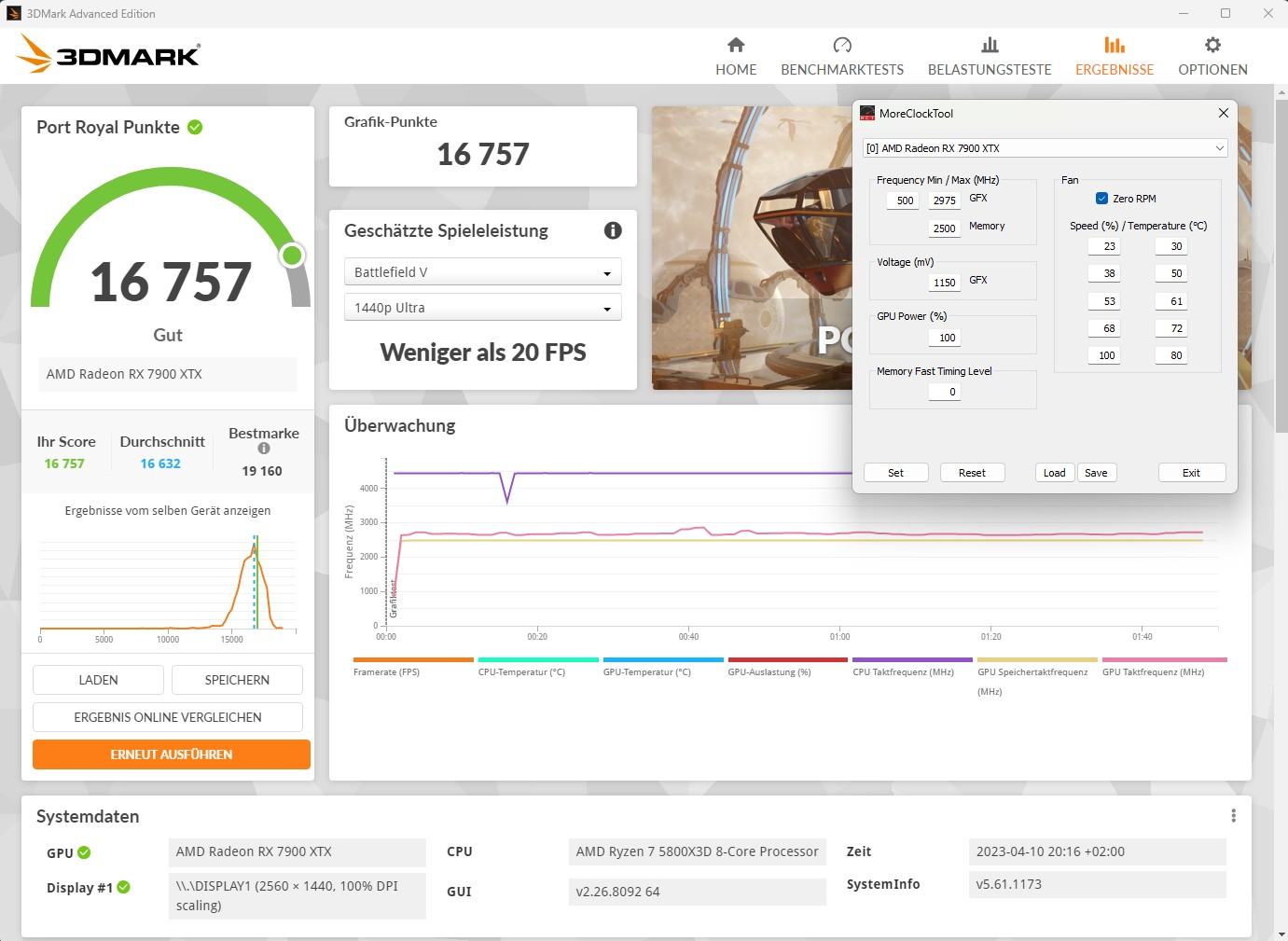Click the 3DMark logo
Viewport: 1288px width, 941px height.
tap(108, 54)
